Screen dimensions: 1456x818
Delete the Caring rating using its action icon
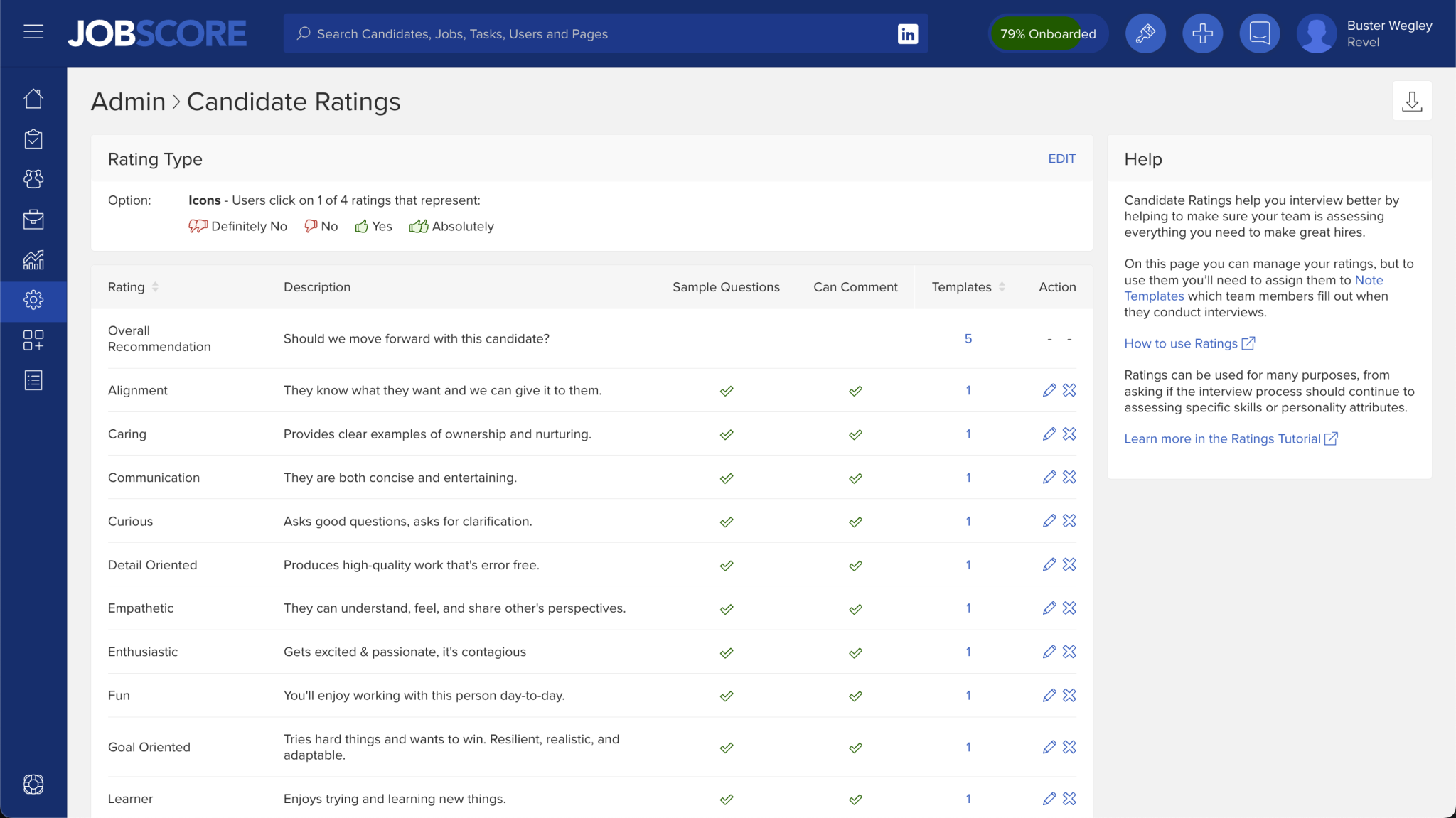tap(1070, 434)
